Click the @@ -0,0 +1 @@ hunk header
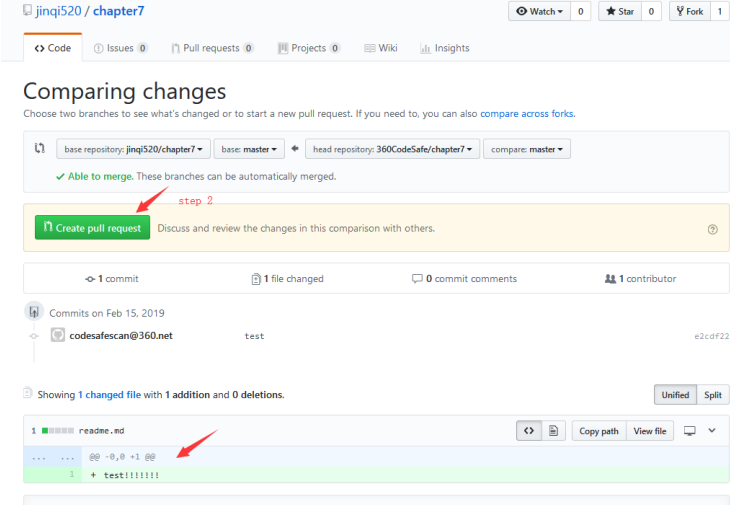The image size is (730, 505). coord(122,457)
